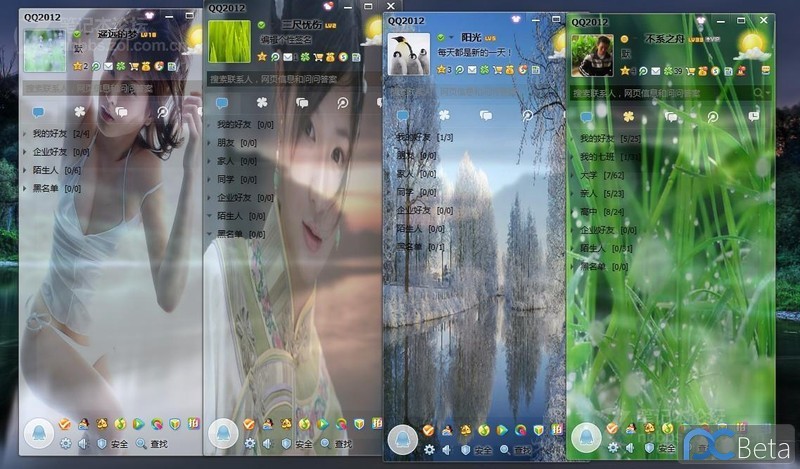Edit signature 编辑个性签名 in 三尺忧伤 window

click(x=286, y=39)
